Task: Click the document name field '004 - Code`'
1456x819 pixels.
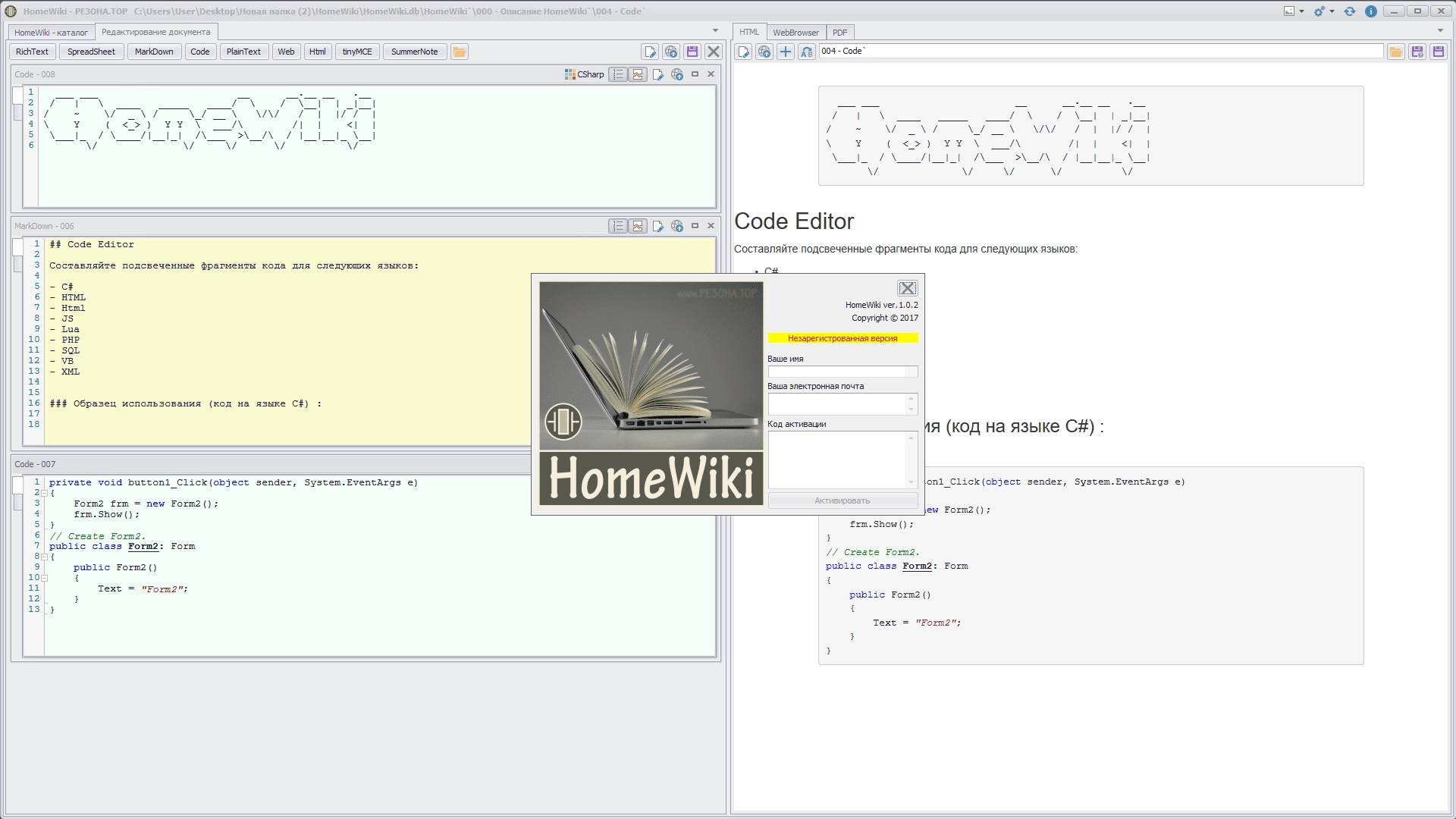Action: 1101,51
